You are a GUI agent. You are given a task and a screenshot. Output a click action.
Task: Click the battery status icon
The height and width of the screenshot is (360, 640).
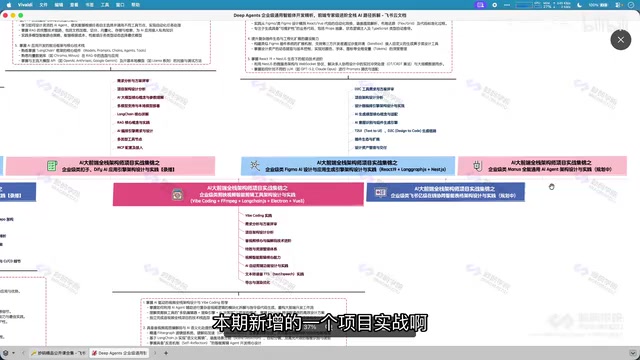[598, 5]
